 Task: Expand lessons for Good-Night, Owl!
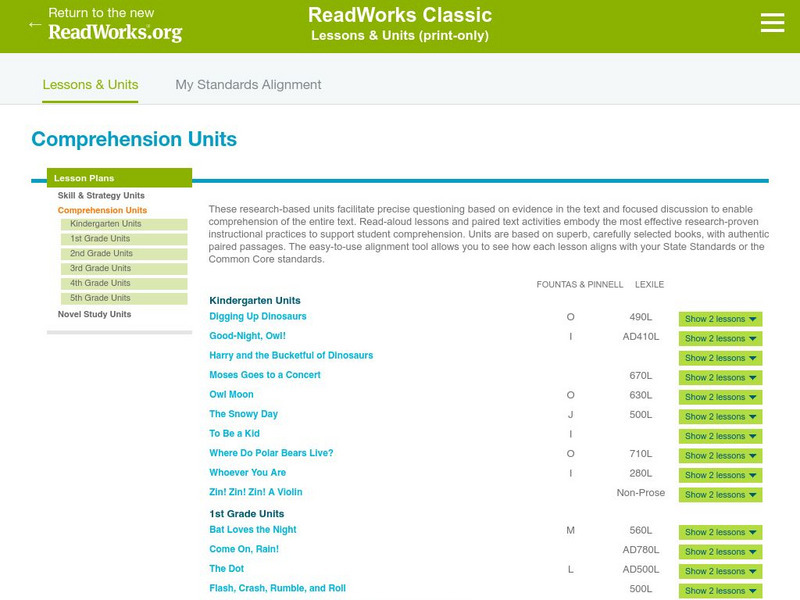click(x=720, y=338)
